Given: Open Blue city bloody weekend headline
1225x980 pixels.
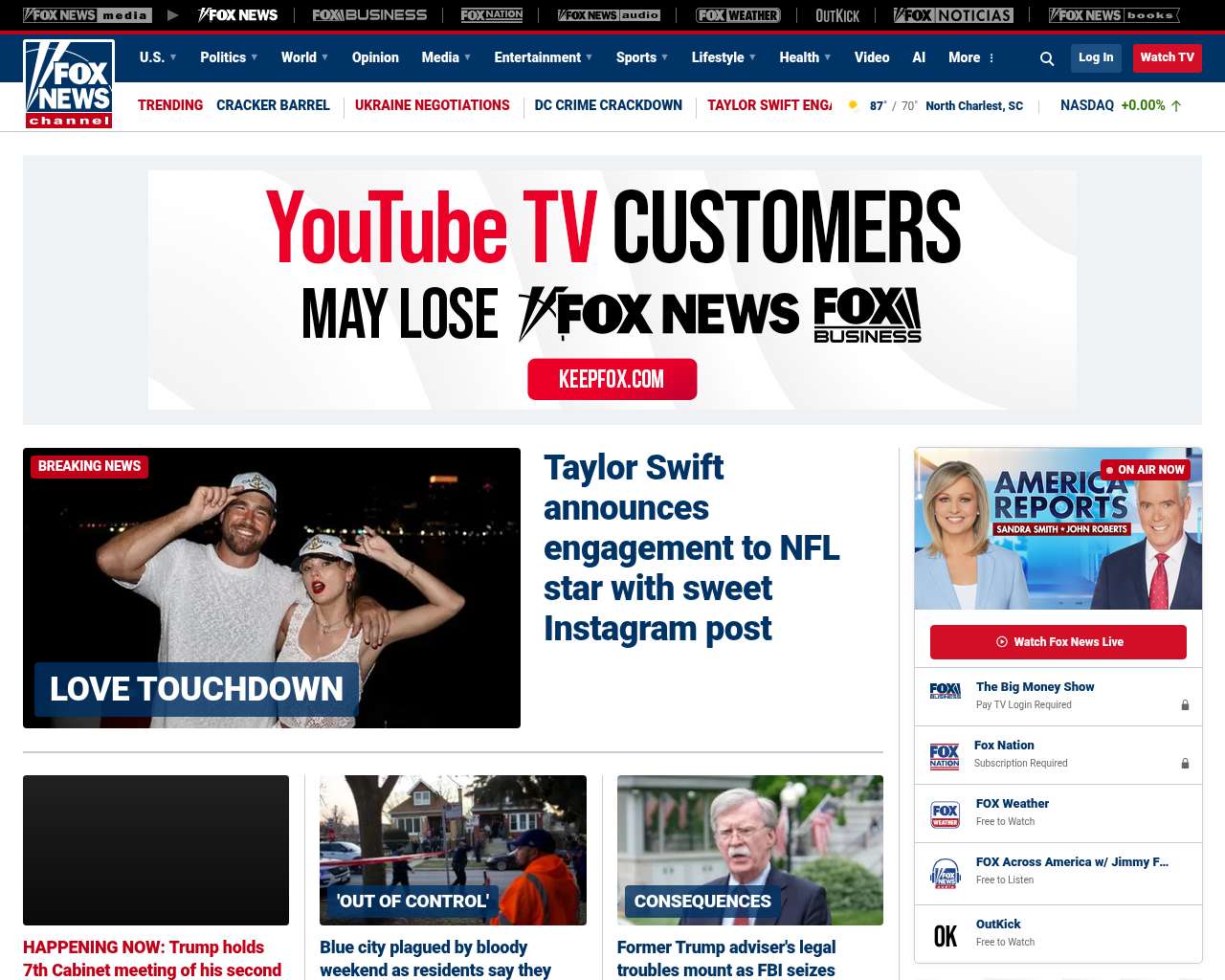Looking at the screenshot, I should (x=435, y=959).
